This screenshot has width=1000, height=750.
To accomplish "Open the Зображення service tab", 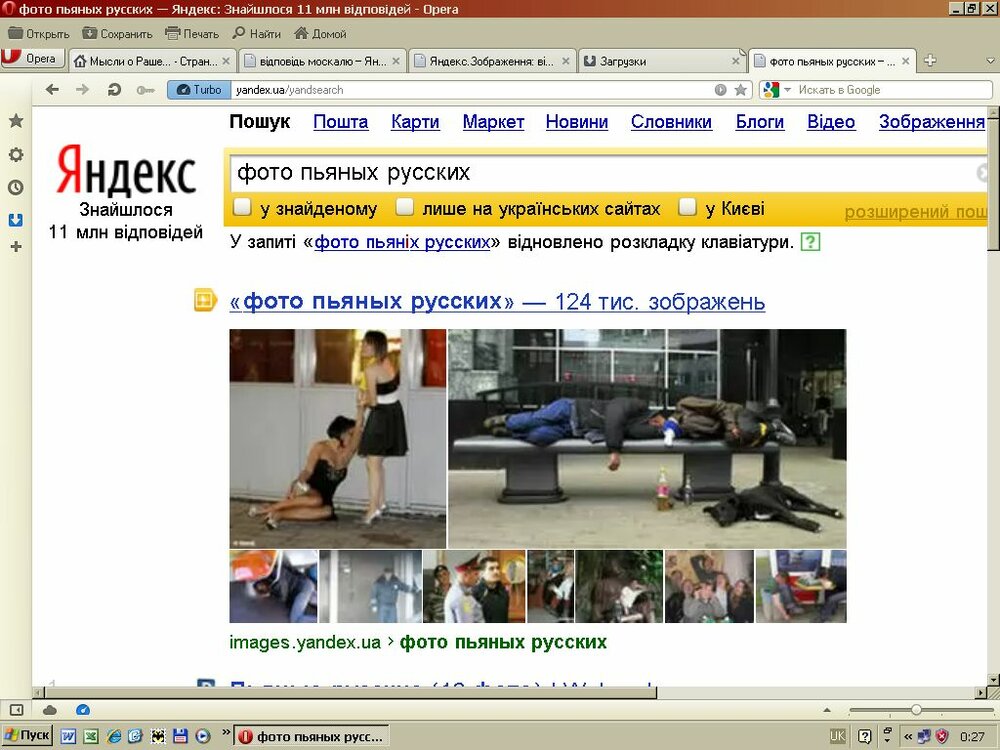I will point(932,122).
